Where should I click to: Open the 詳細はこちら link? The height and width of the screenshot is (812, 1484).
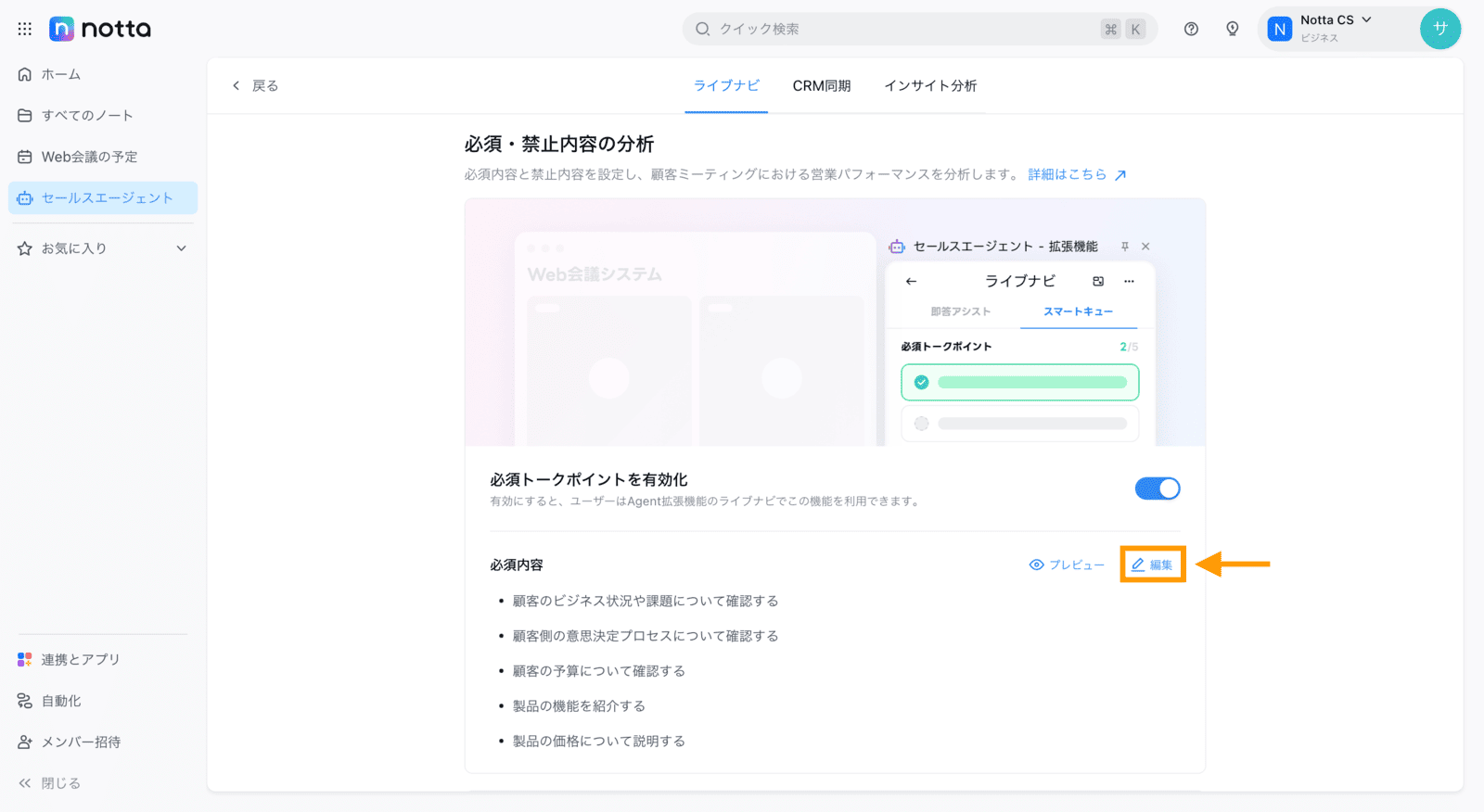click(1077, 174)
